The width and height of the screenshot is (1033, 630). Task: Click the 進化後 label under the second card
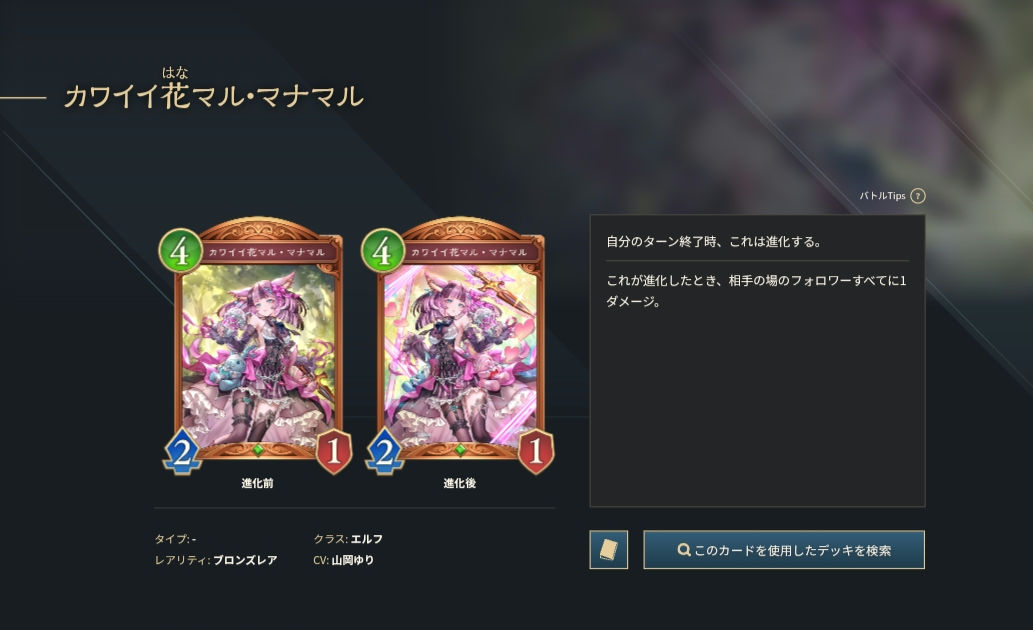point(460,483)
